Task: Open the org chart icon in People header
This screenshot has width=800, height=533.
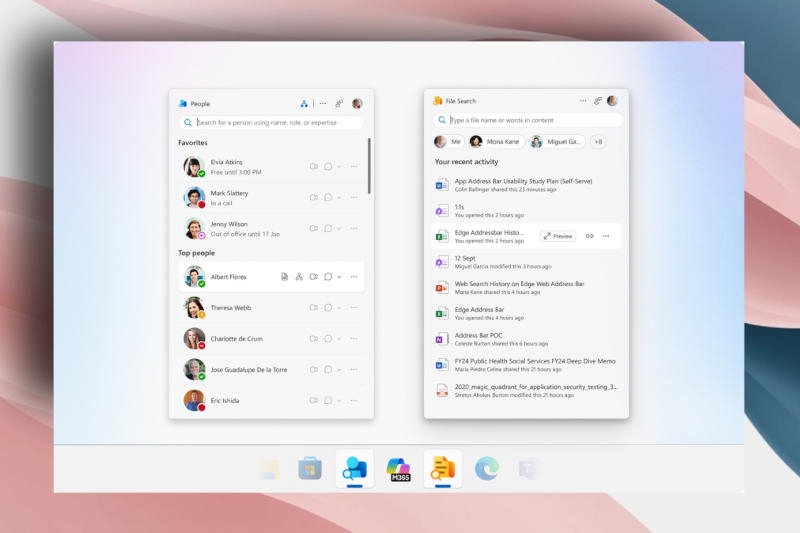Action: click(304, 103)
